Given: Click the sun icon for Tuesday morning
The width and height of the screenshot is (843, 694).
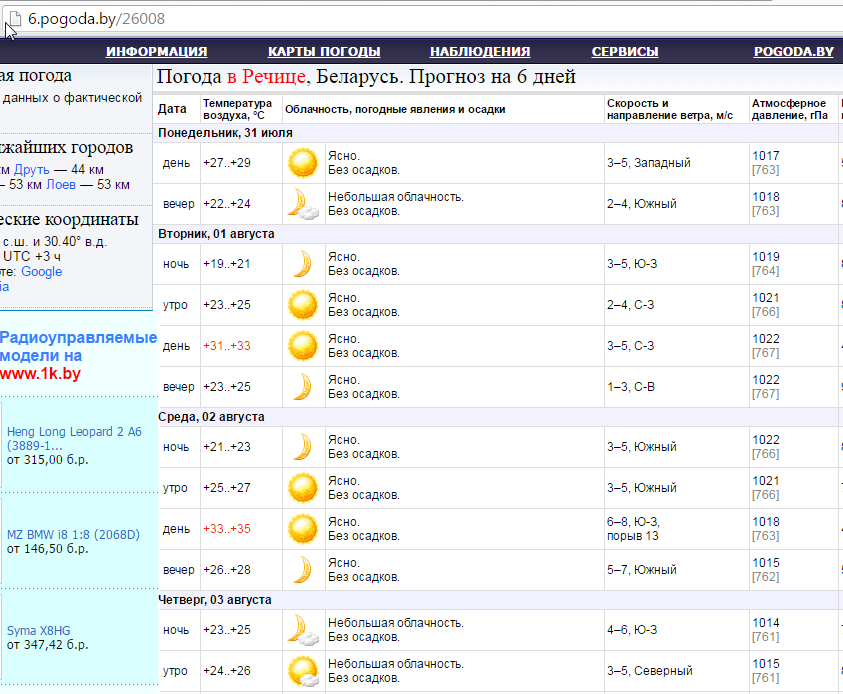Looking at the screenshot, I should pos(302,305).
